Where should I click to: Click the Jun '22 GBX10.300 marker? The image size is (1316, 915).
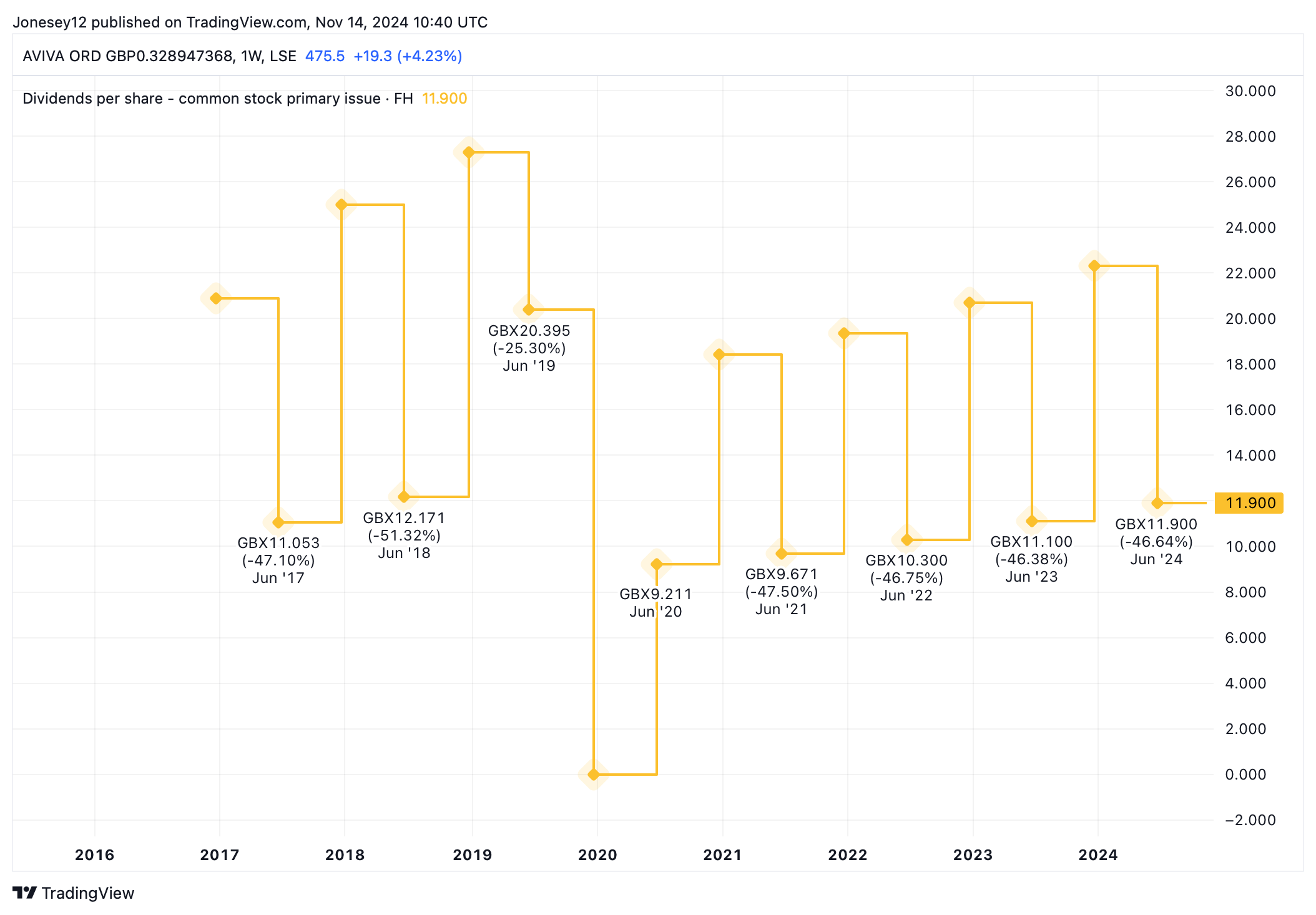(x=907, y=540)
